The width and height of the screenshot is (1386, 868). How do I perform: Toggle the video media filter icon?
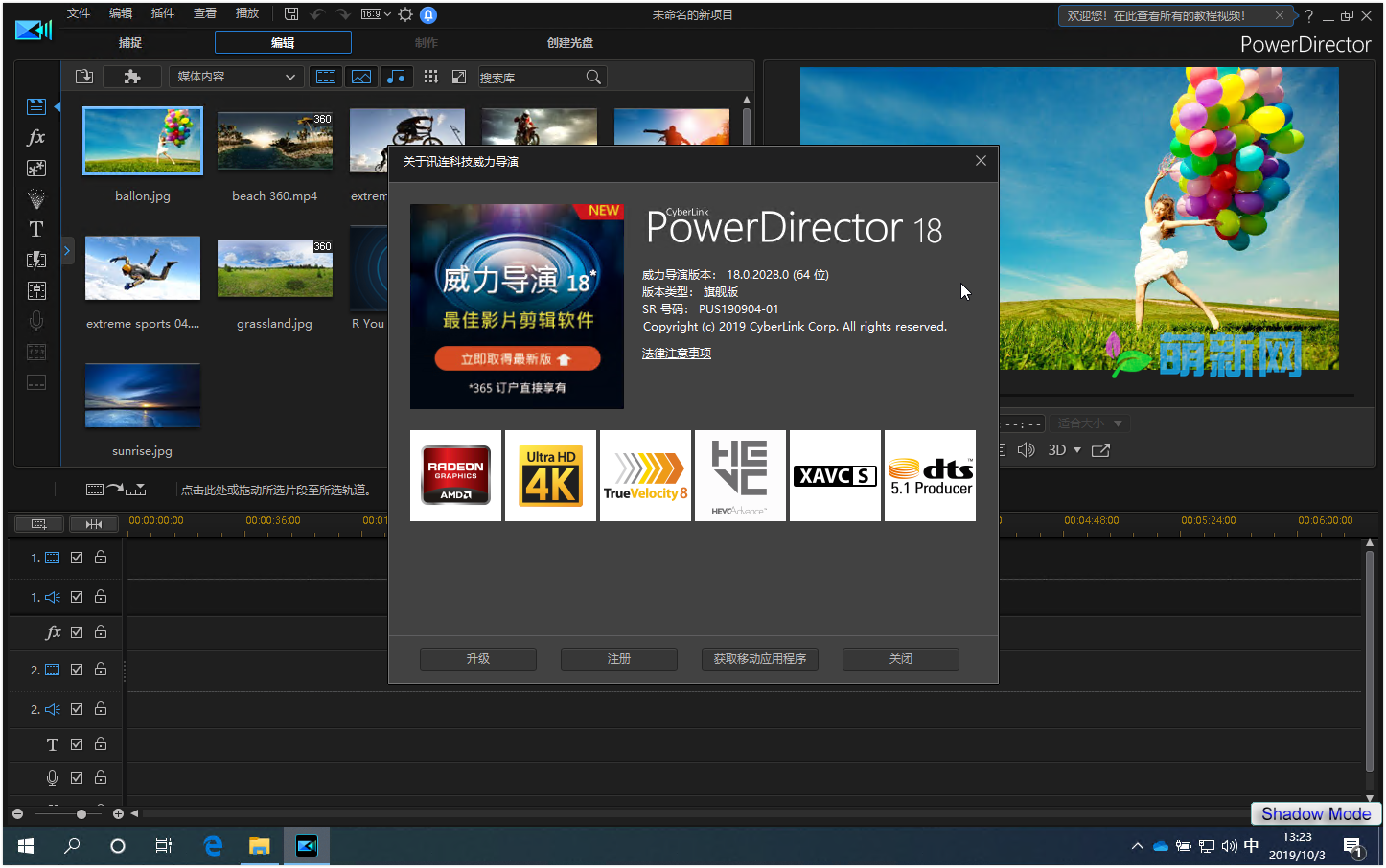pyautogui.click(x=326, y=77)
